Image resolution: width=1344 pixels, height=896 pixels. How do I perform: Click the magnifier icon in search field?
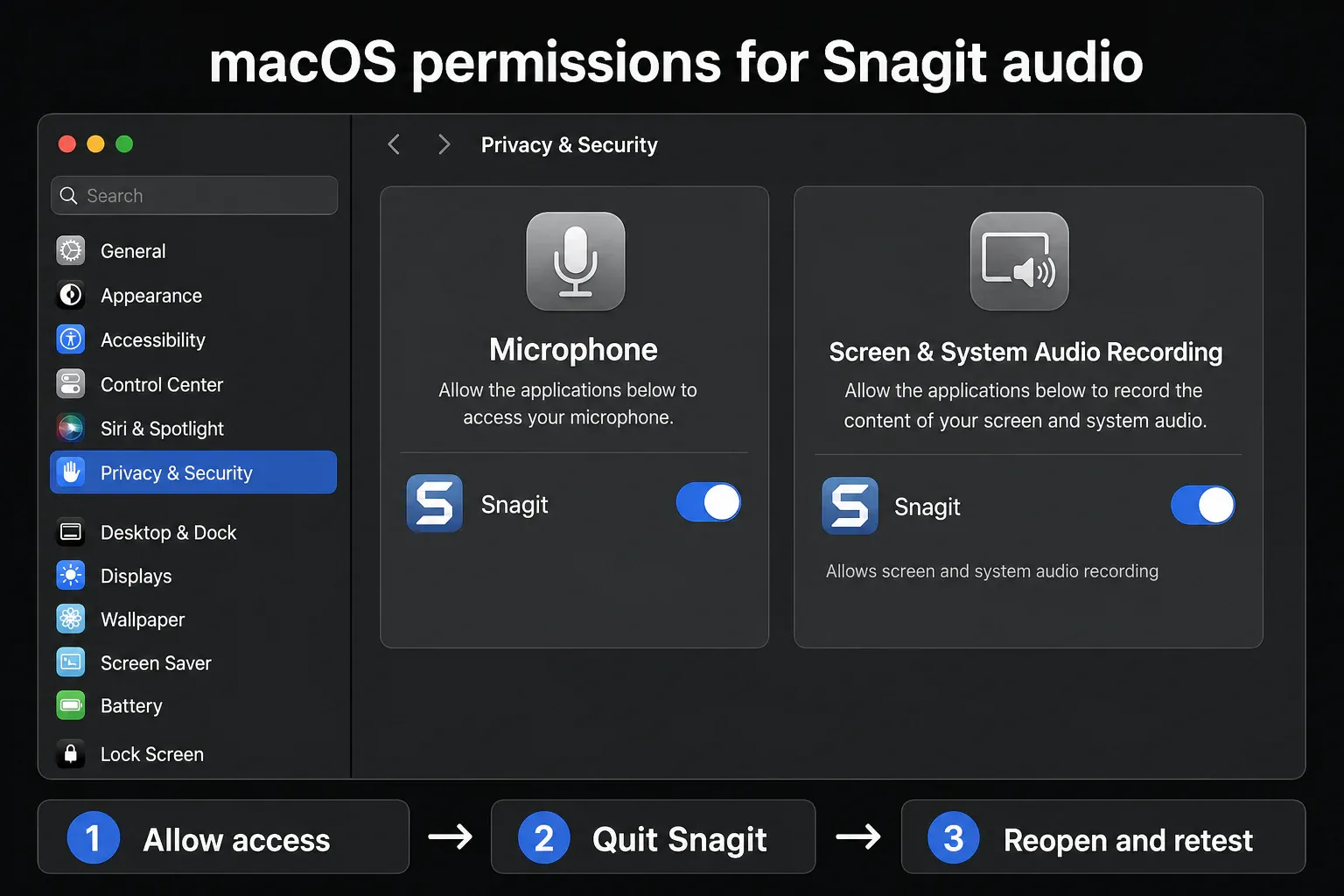68,195
